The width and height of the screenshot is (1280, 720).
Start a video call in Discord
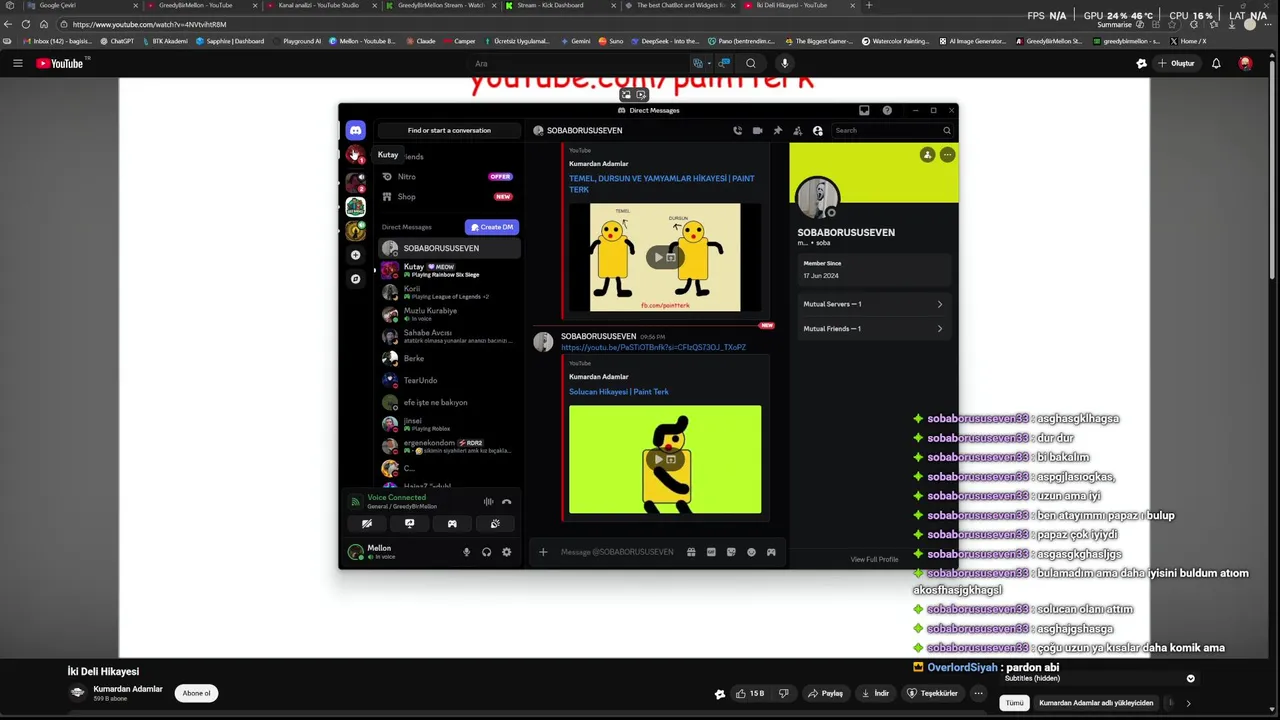757,130
